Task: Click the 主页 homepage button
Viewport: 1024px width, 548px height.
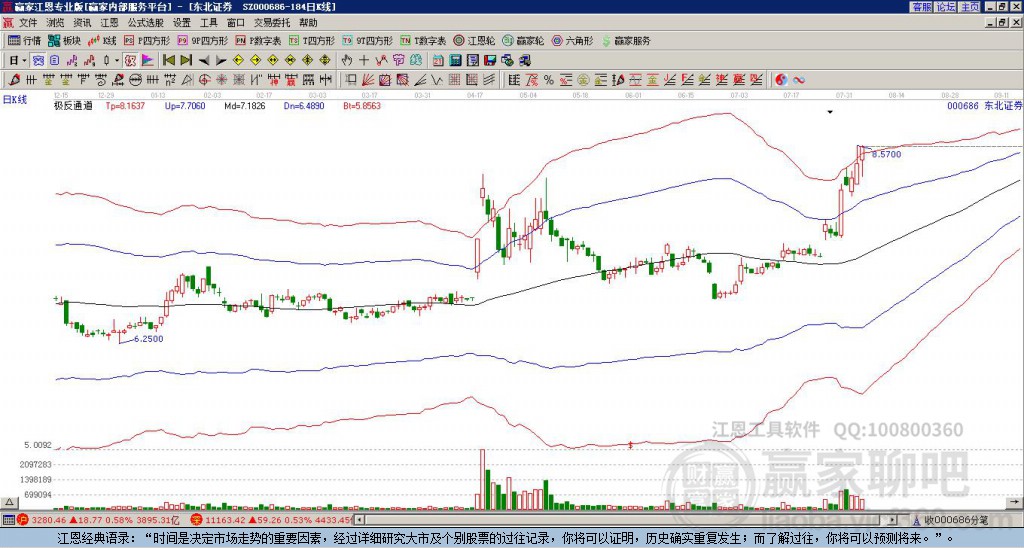Action: point(969,7)
